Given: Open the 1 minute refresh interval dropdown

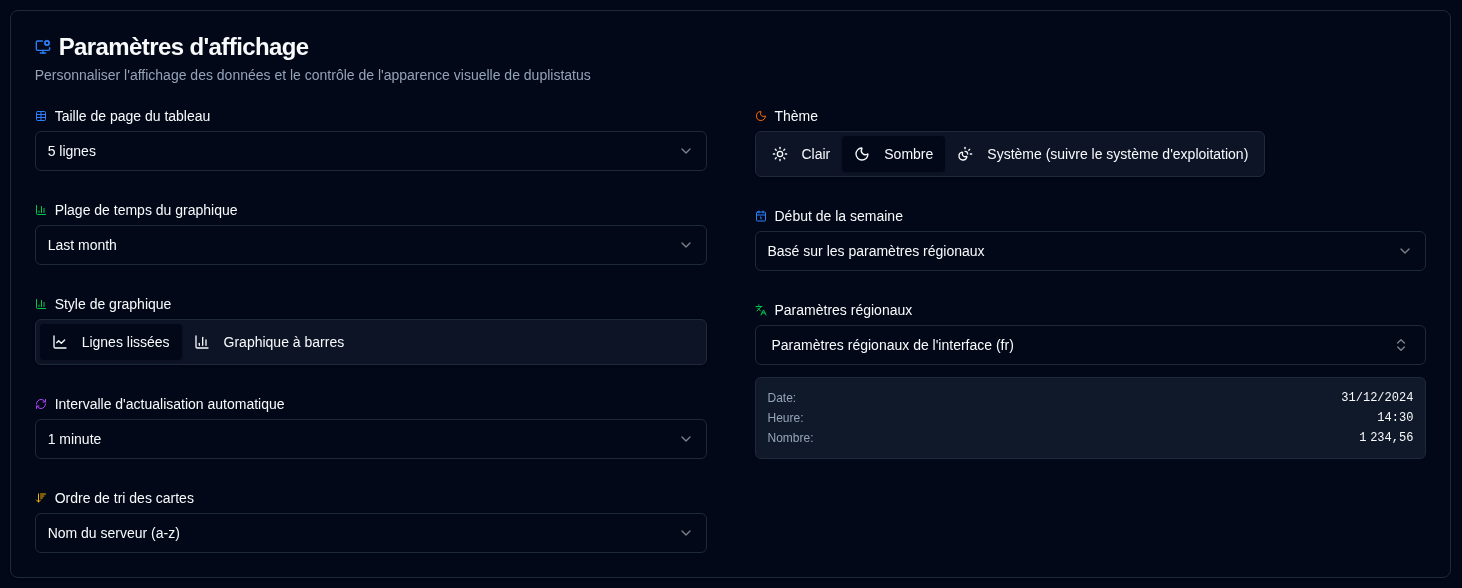Looking at the screenshot, I should 371,439.
